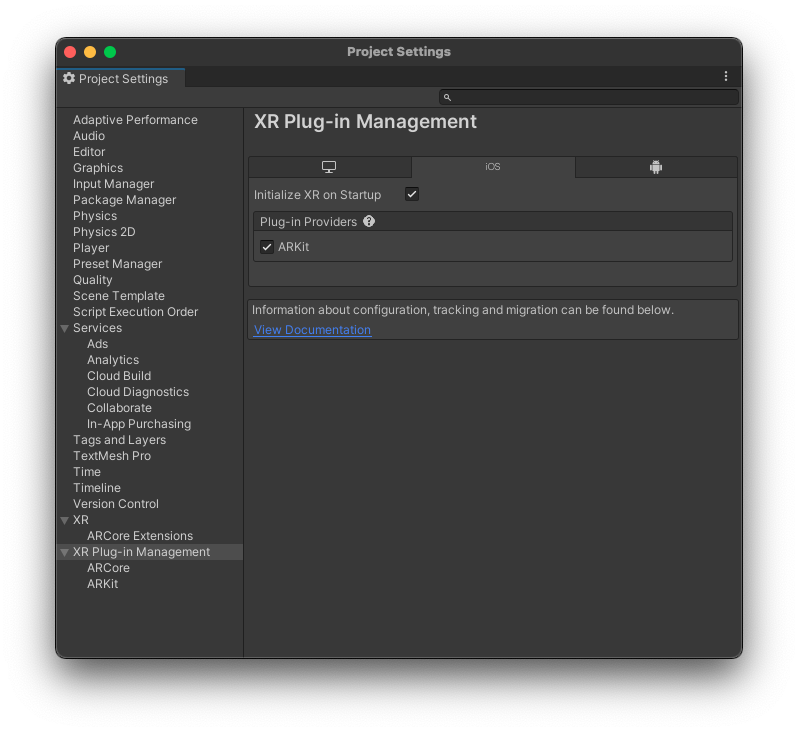
Task: Select the iOS platform tab
Action: click(x=493, y=167)
